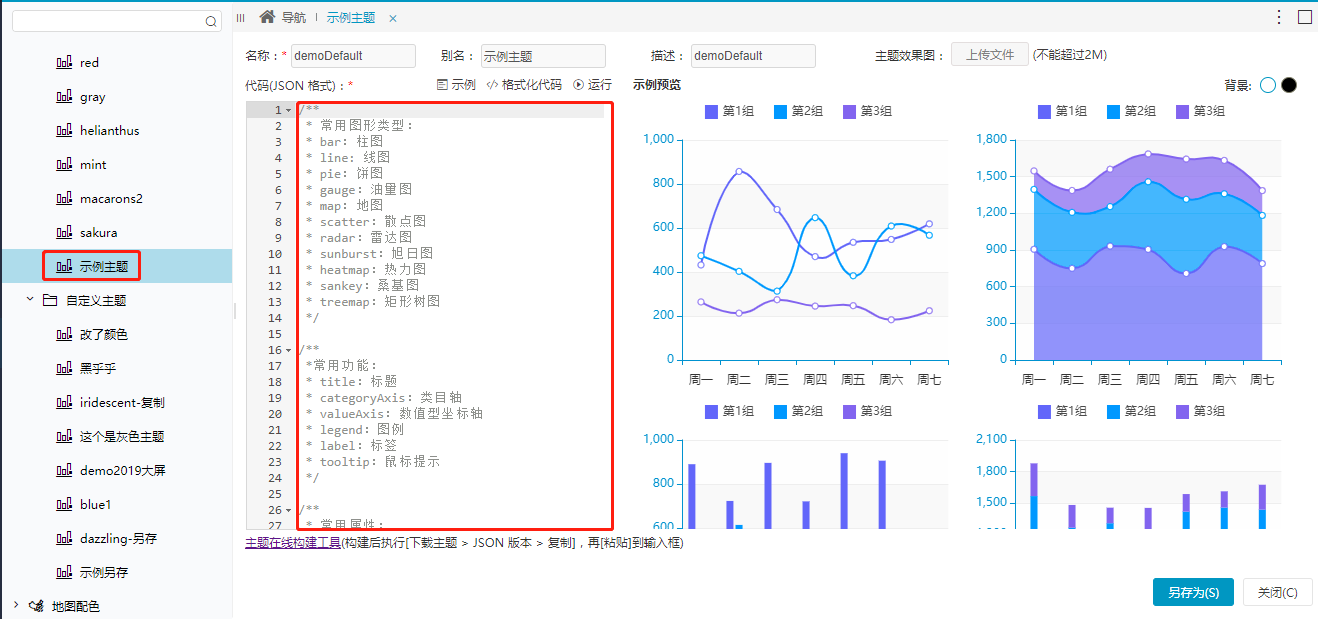Viewport: 1318px width, 619px height.
Task: Open the vertical three-dot more menu
Action: (1279, 17)
